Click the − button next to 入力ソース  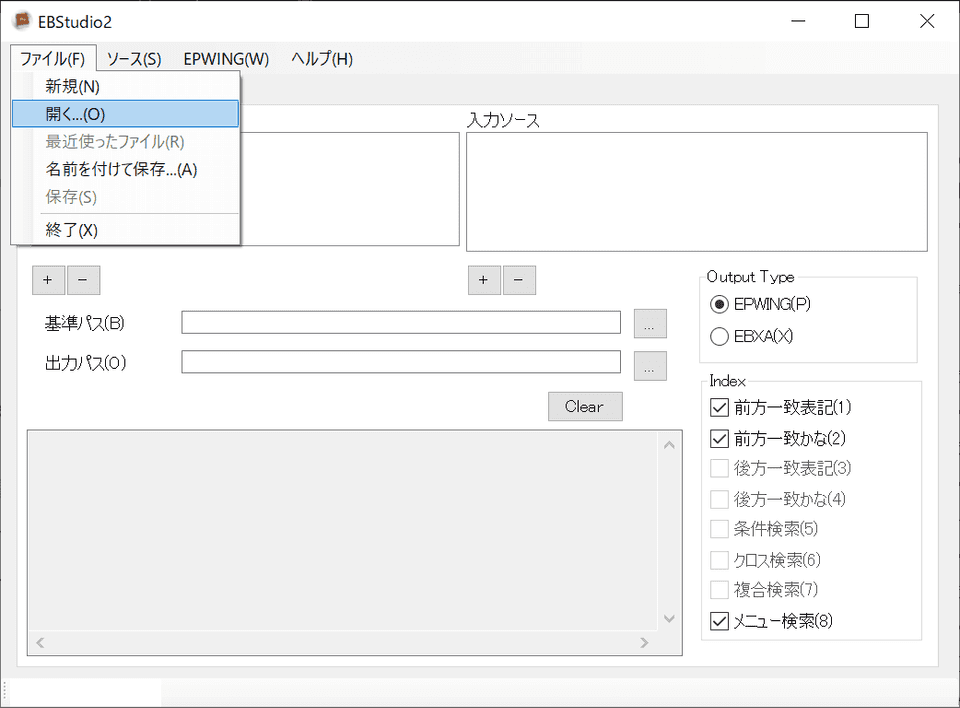click(519, 280)
